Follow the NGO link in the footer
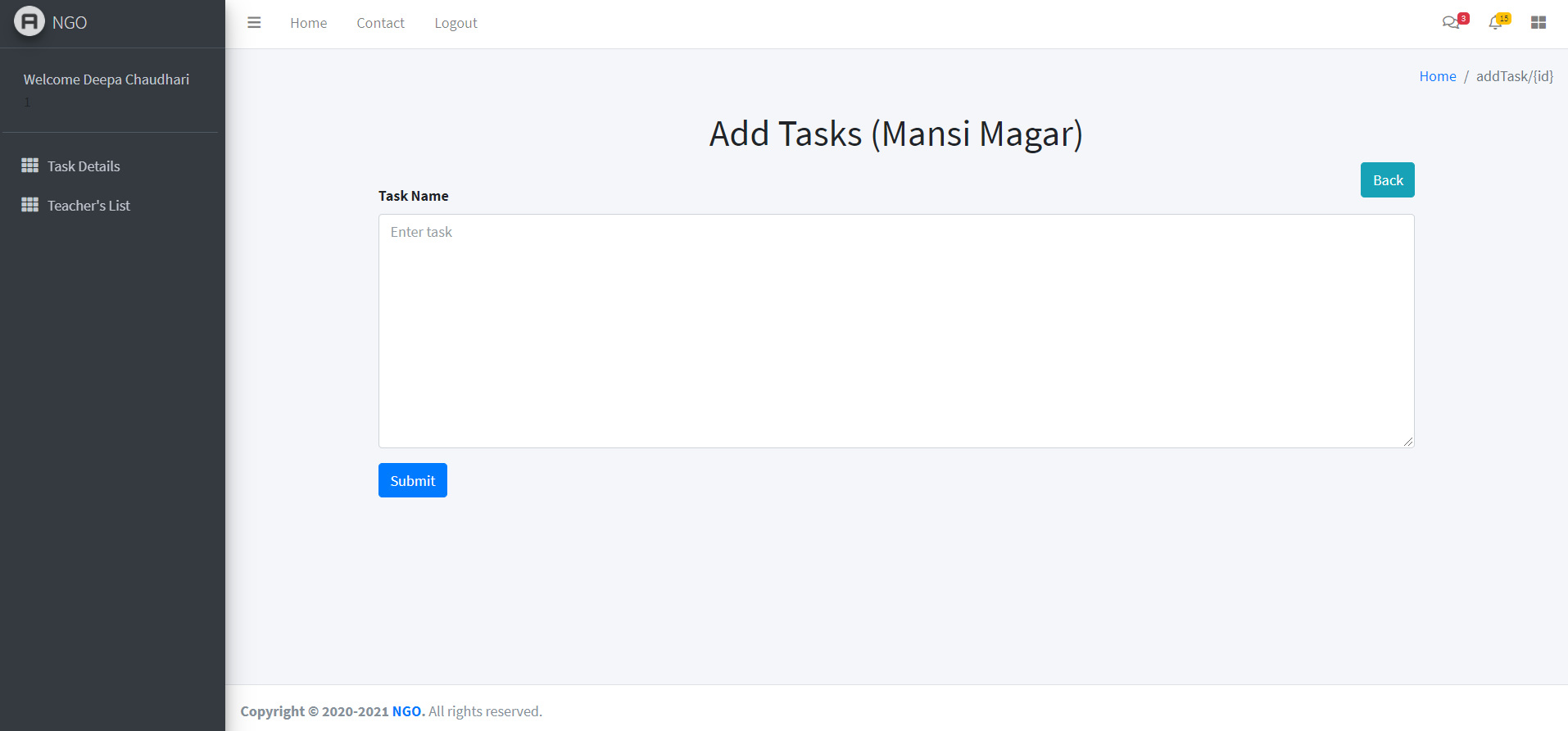The width and height of the screenshot is (1568, 731). (x=406, y=711)
